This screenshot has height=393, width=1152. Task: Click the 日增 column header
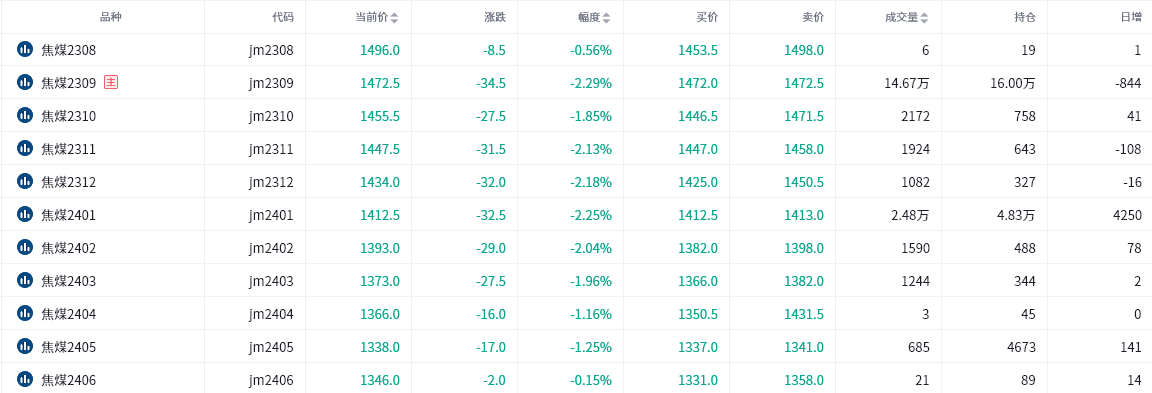1131,17
